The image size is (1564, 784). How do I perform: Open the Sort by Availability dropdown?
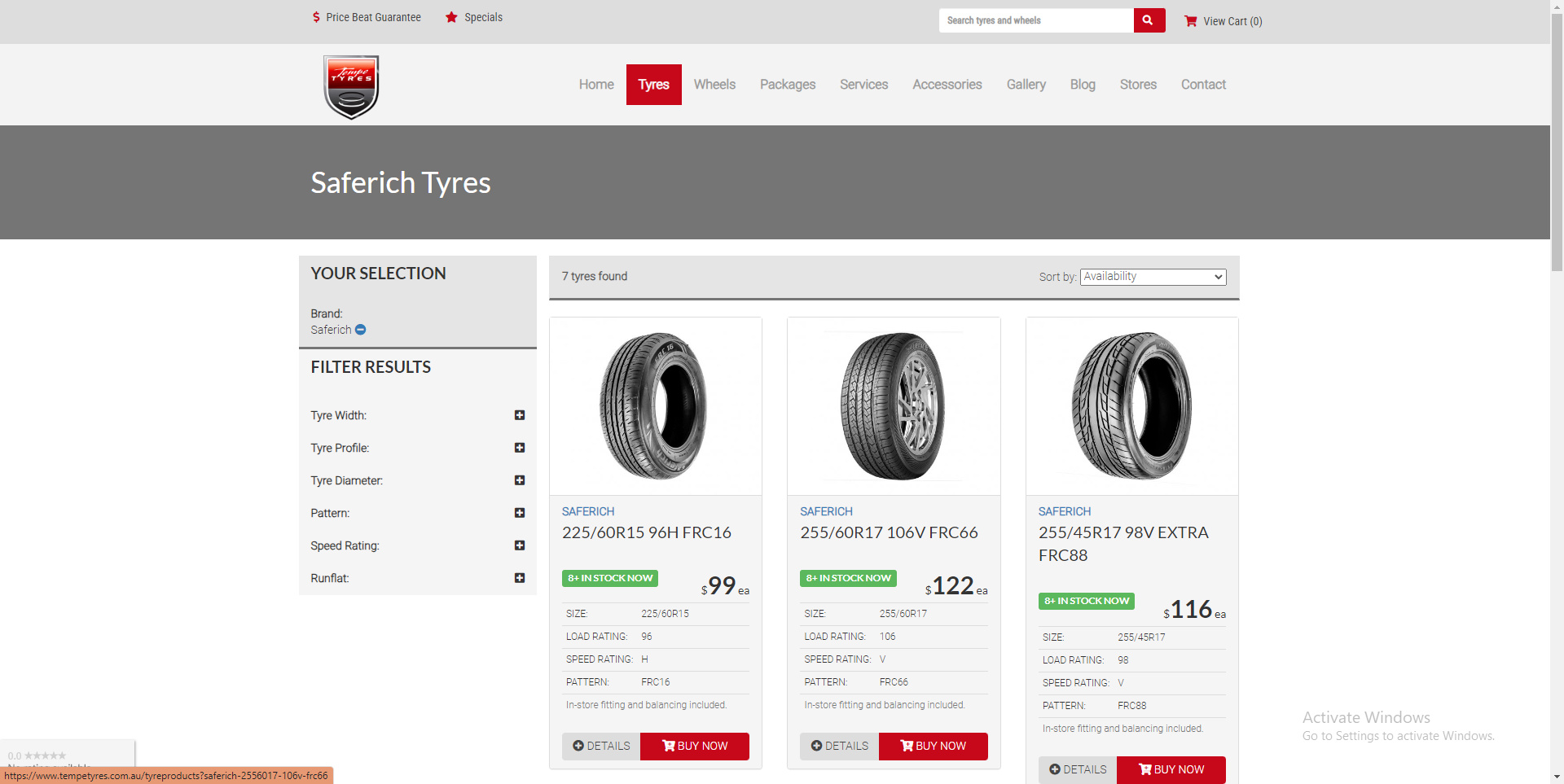[1153, 277]
